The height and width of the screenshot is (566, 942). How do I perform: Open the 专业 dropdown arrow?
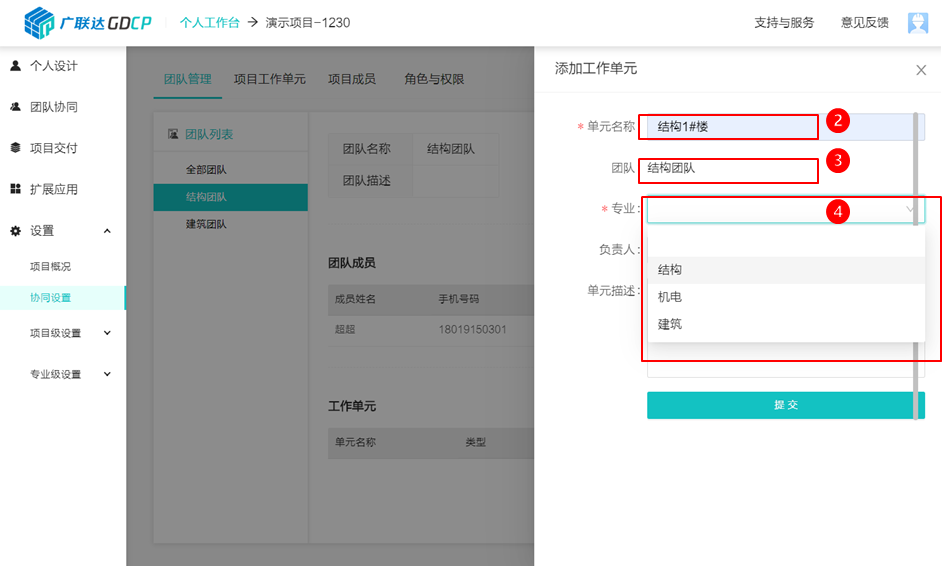pyautogui.click(x=910, y=209)
